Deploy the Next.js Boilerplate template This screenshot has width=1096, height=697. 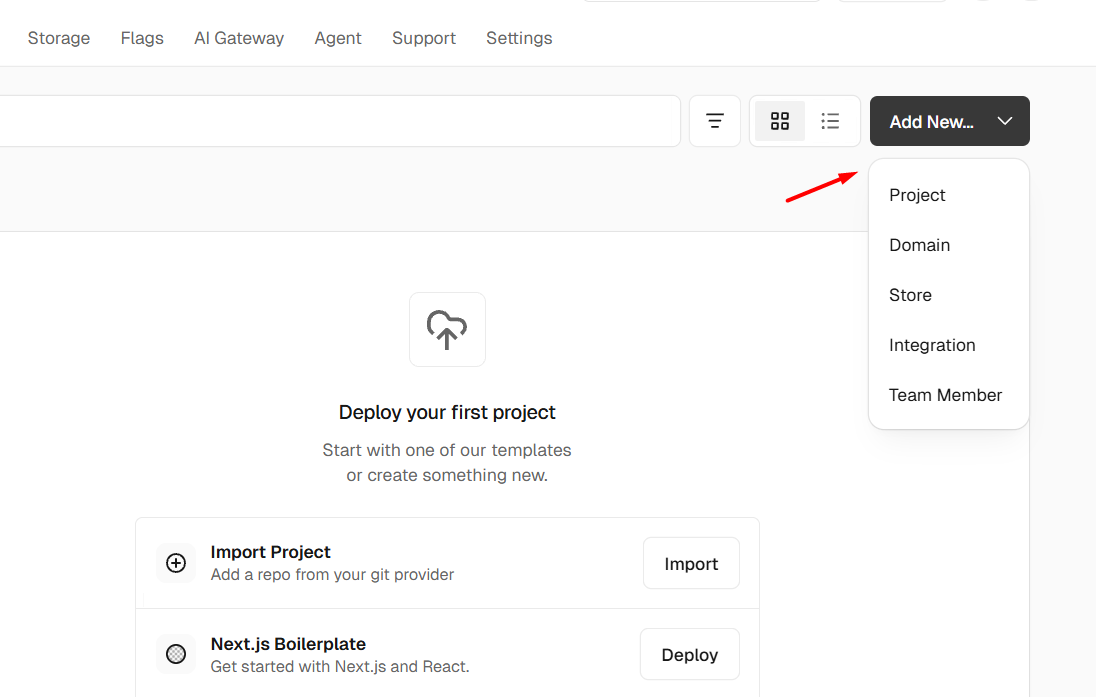[x=689, y=654]
